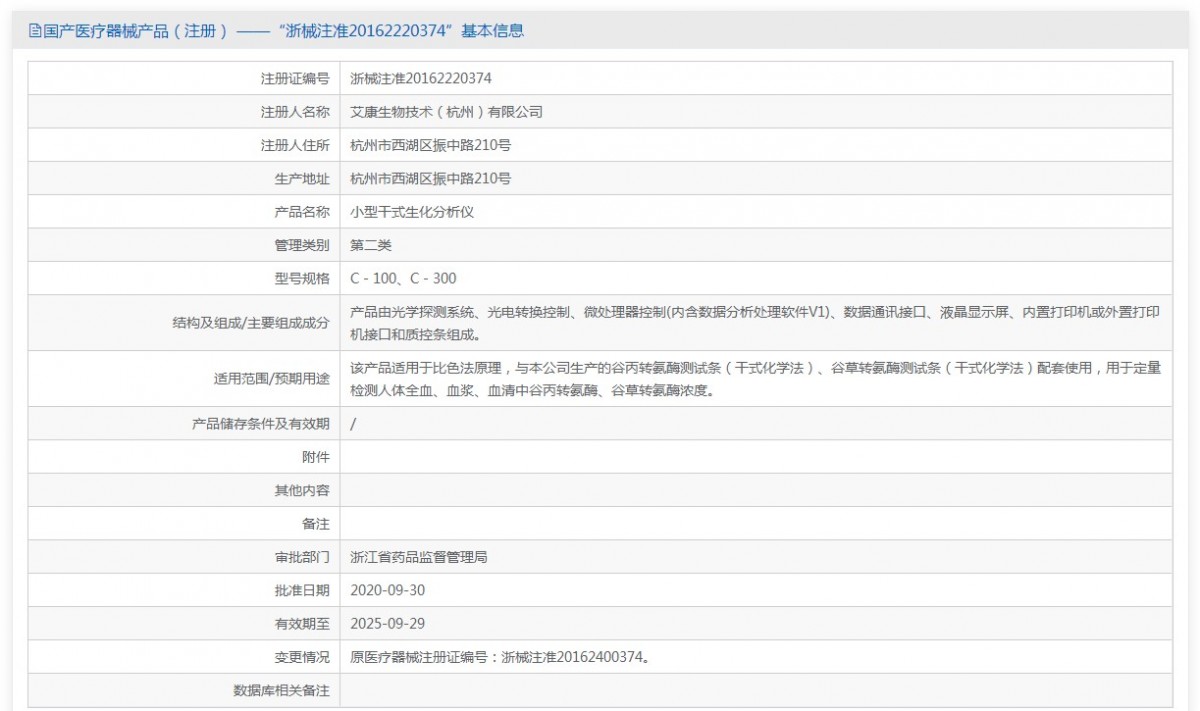Viewport: 1200px width, 711px height.
Task: Select the registration number value 浙械注准20162220374 in the table
Action: pyautogui.click(x=421, y=78)
